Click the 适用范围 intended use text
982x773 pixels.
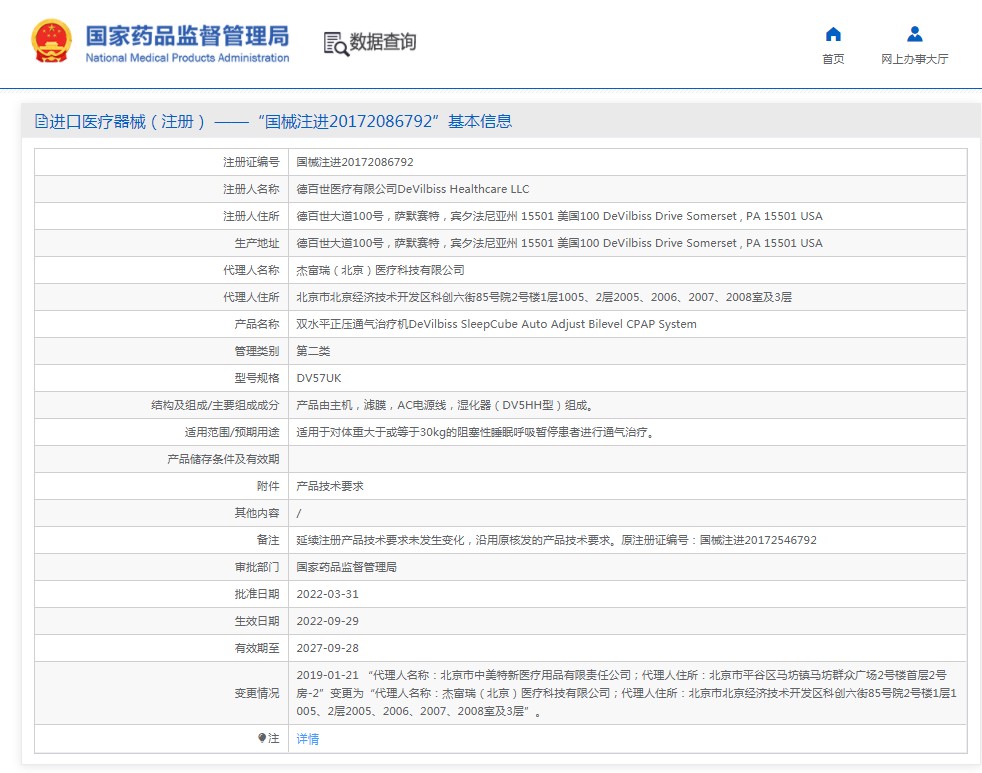(475, 432)
